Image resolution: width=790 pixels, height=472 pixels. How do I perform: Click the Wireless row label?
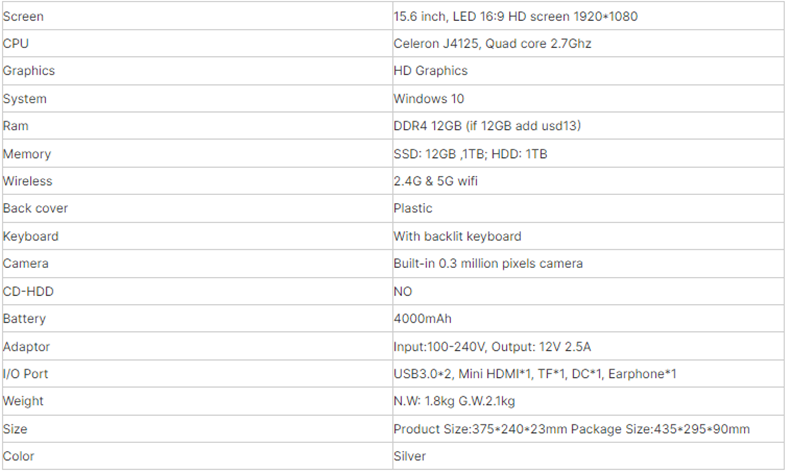point(197,181)
